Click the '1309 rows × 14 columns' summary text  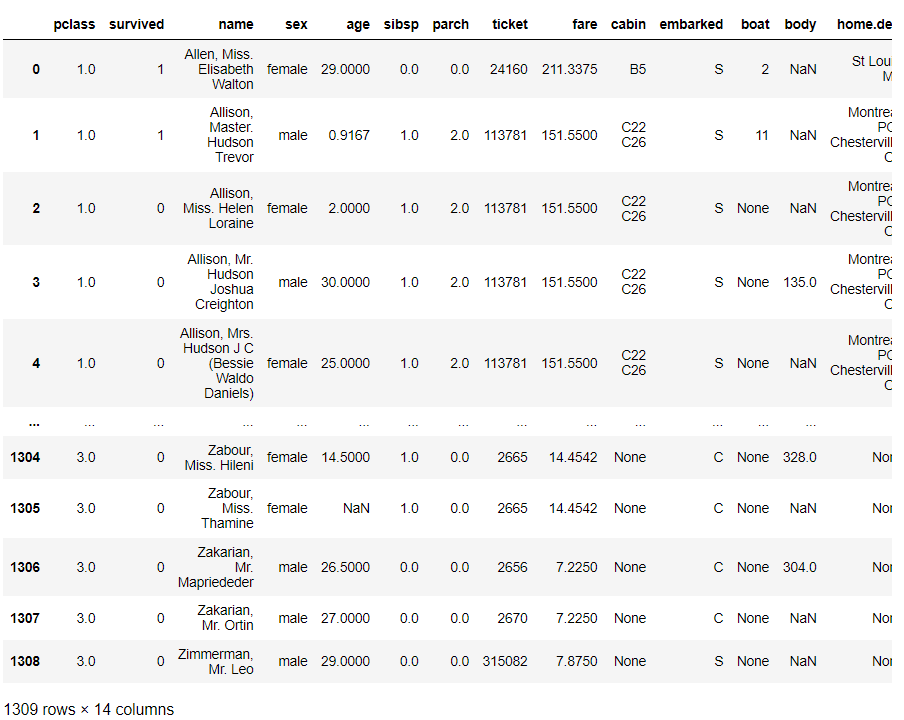(x=89, y=709)
